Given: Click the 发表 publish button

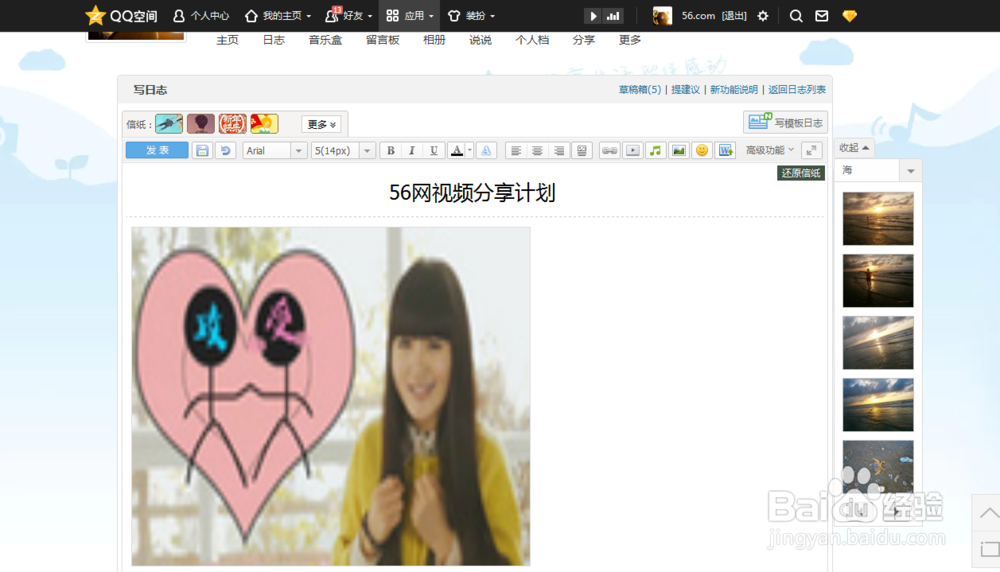Looking at the screenshot, I should pos(157,150).
